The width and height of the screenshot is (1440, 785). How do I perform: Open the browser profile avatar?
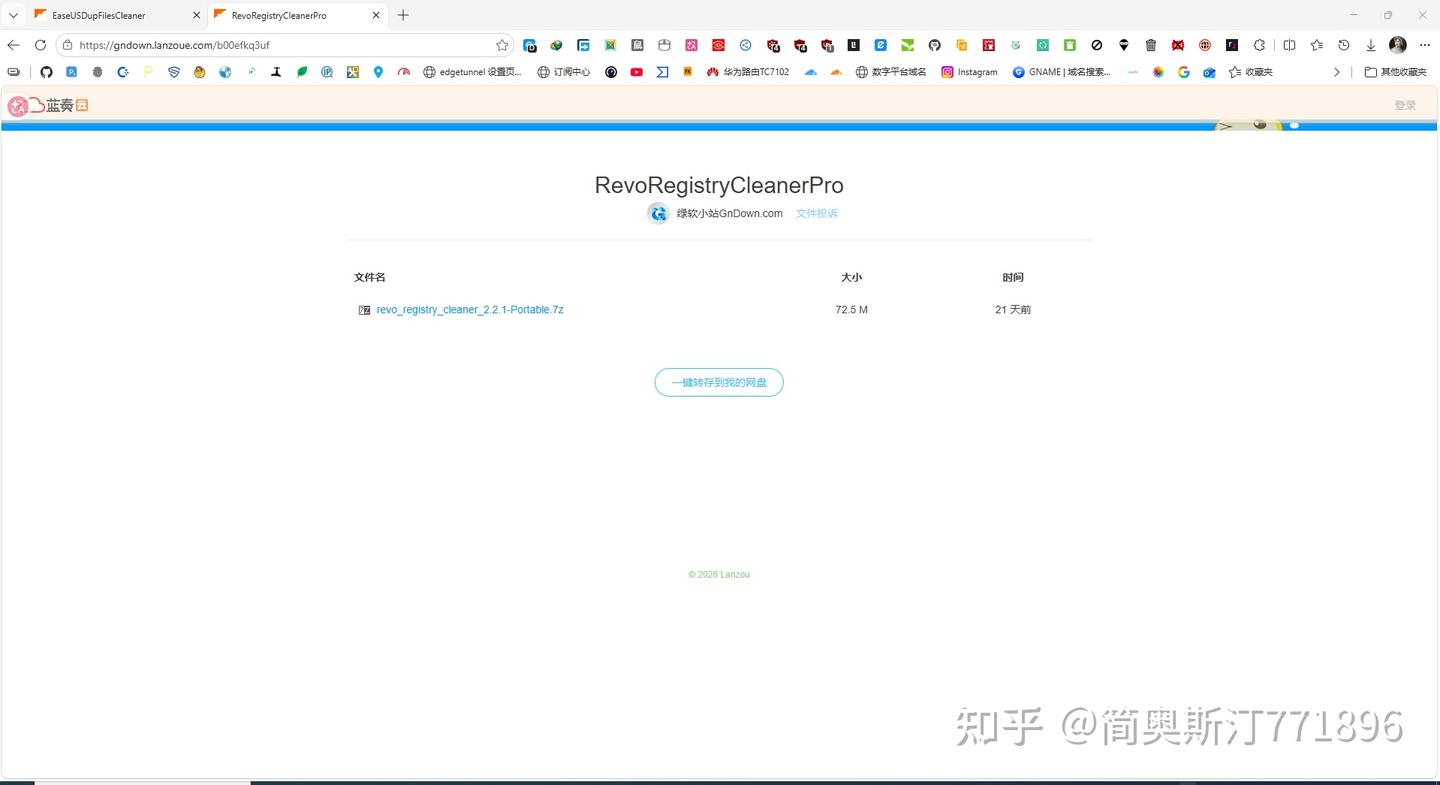(1398, 45)
